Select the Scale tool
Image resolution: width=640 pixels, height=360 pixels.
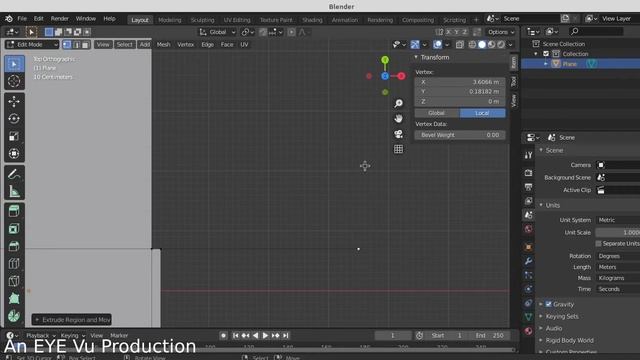point(14,136)
